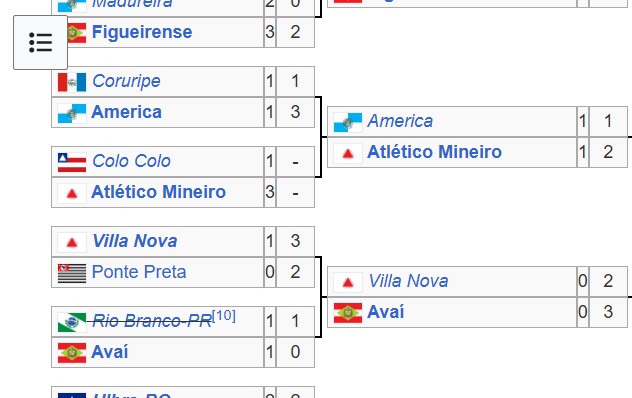Click the Santa Catarina flag beside second-round Avaí
Image resolution: width=632 pixels, height=398 pixels.
click(x=348, y=313)
